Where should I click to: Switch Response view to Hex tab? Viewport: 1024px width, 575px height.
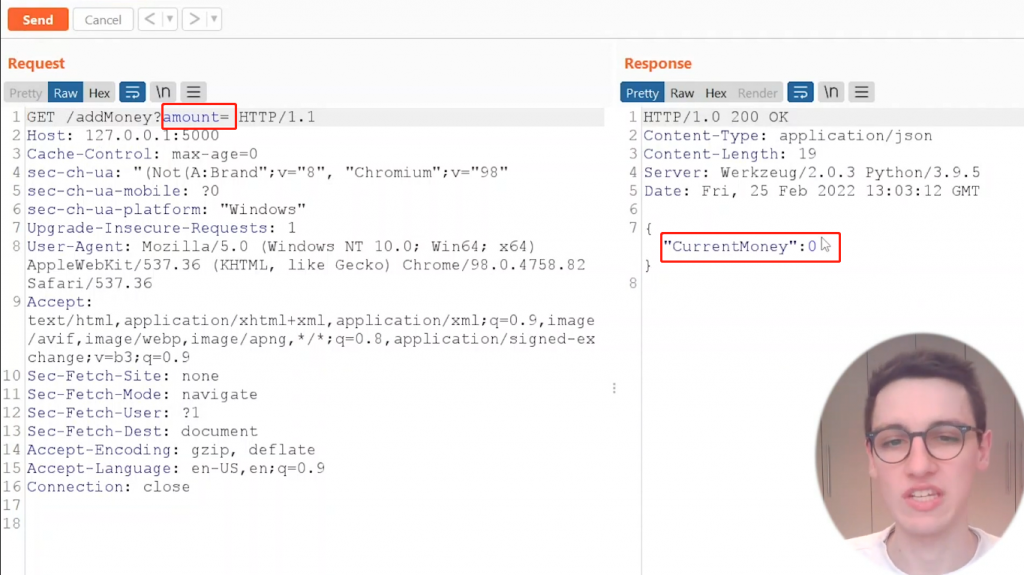pyautogui.click(x=716, y=93)
